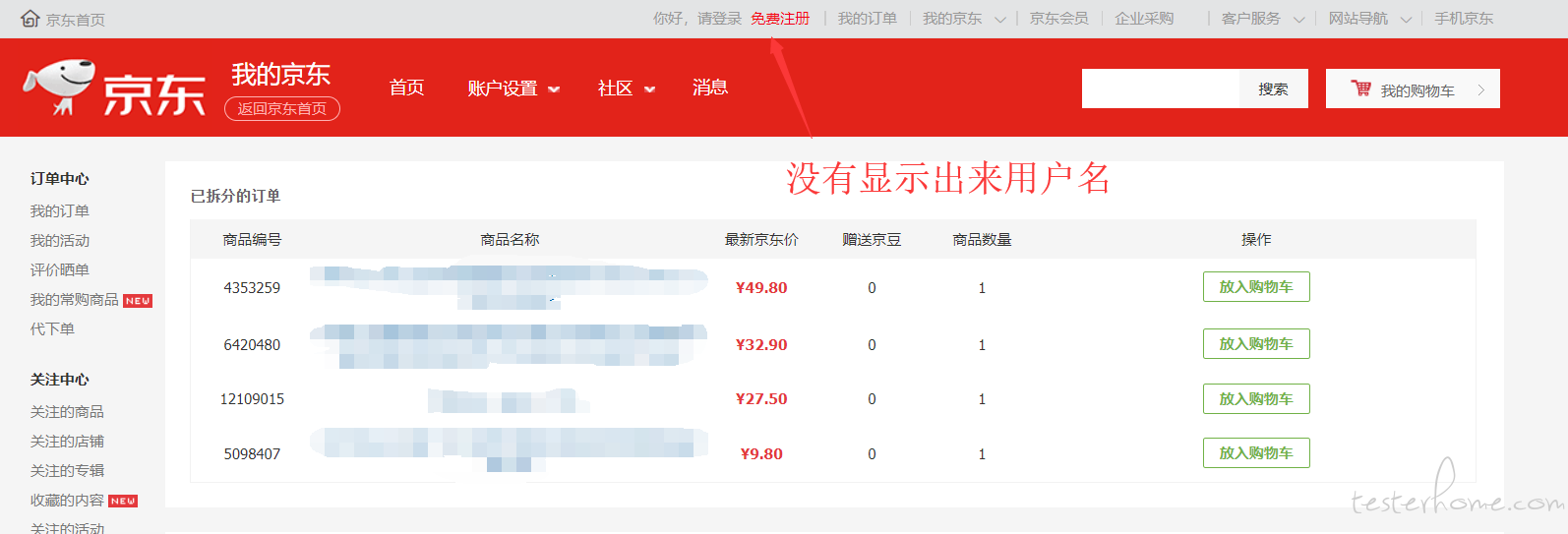This screenshot has height=534, width=1568.
Task: Expand the 网站导航 dropdown arrow
Action: pyautogui.click(x=1406, y=20)
